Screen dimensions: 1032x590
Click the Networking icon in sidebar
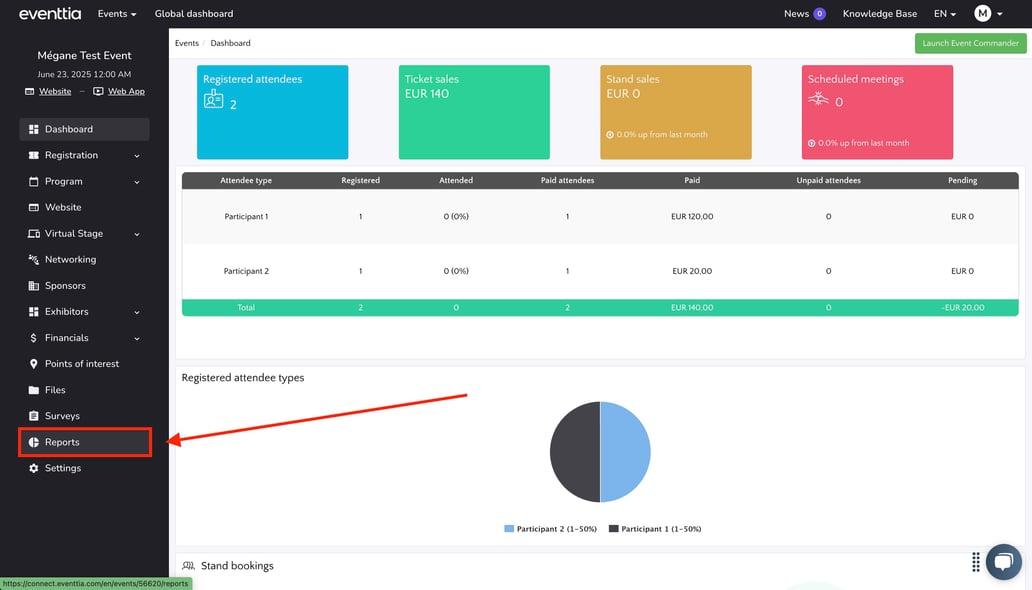34,259
